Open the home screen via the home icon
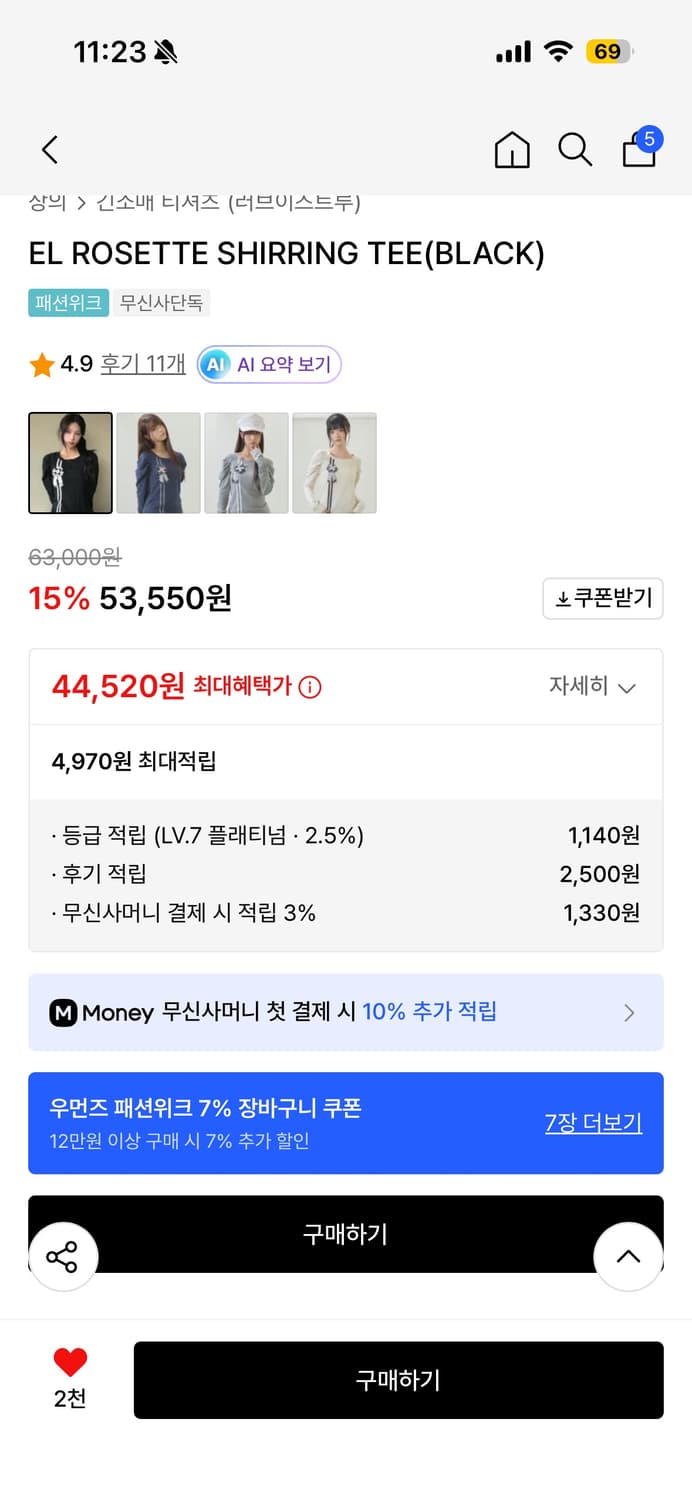 click(511, 150)
